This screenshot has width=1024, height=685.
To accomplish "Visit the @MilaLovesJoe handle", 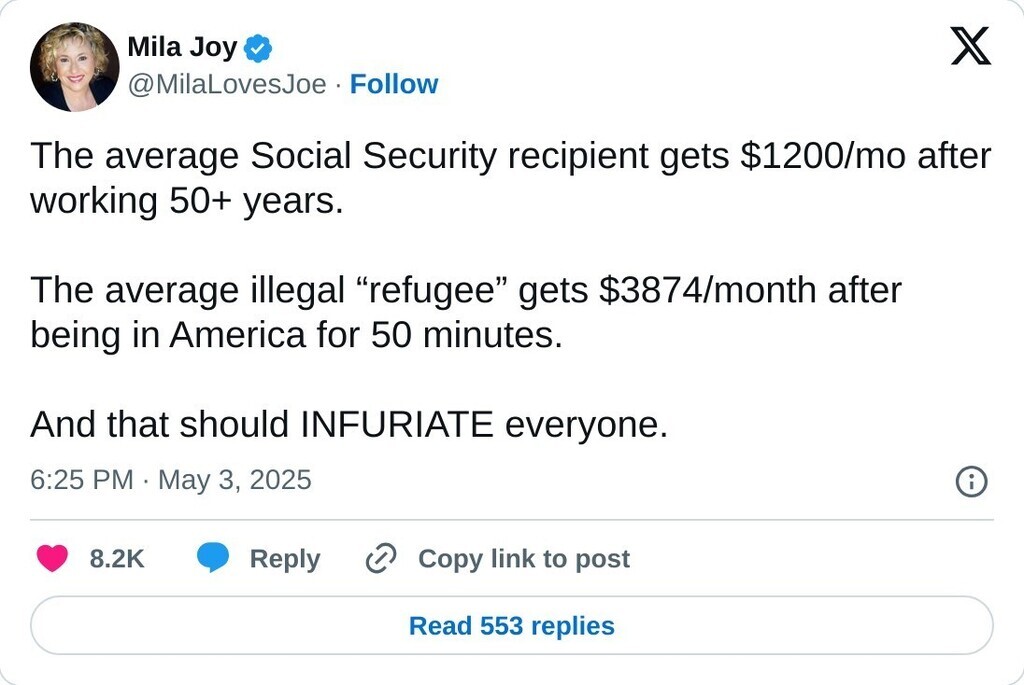I will click(x=226, y=85).
